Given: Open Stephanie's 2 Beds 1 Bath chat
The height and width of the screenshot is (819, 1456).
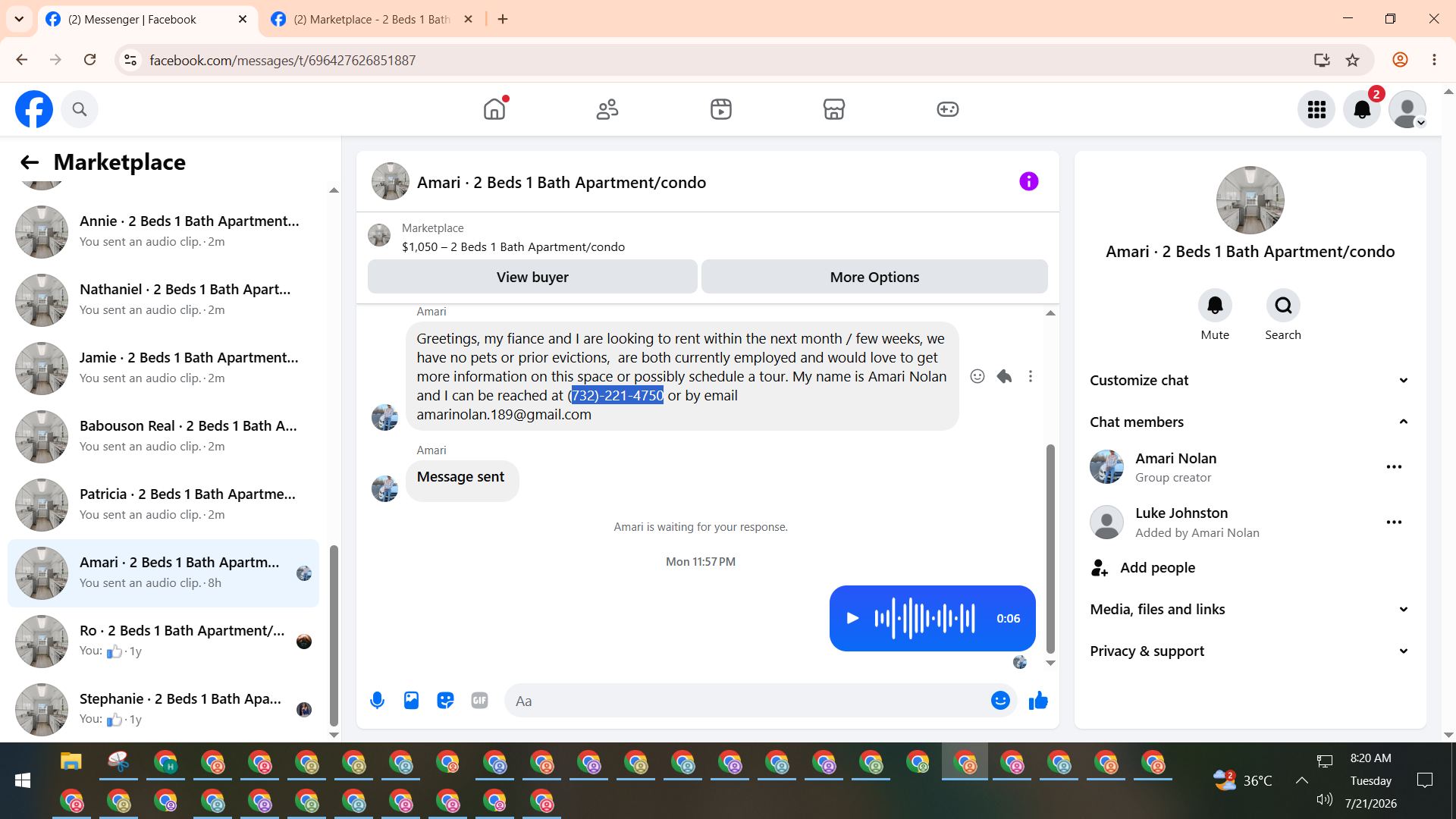Looking at the screenshot, I should tap(163, 709).
